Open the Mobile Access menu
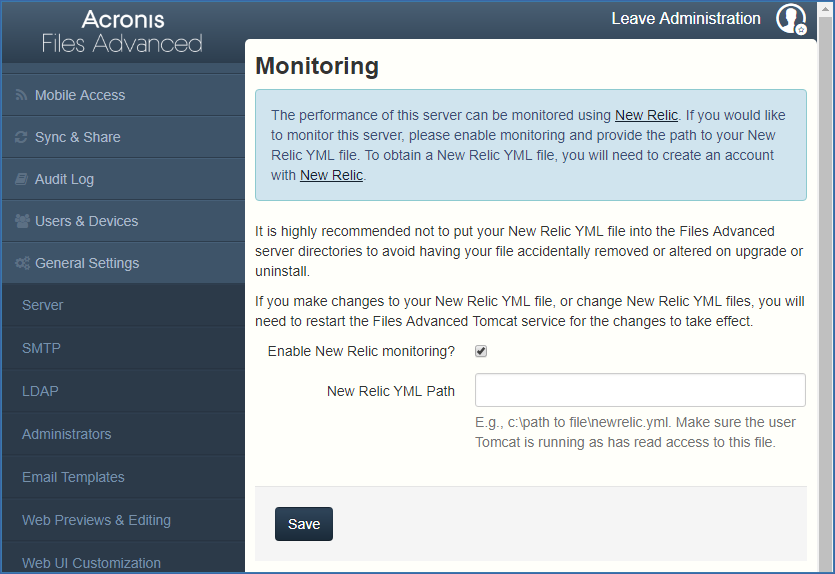 coord(124,95)
